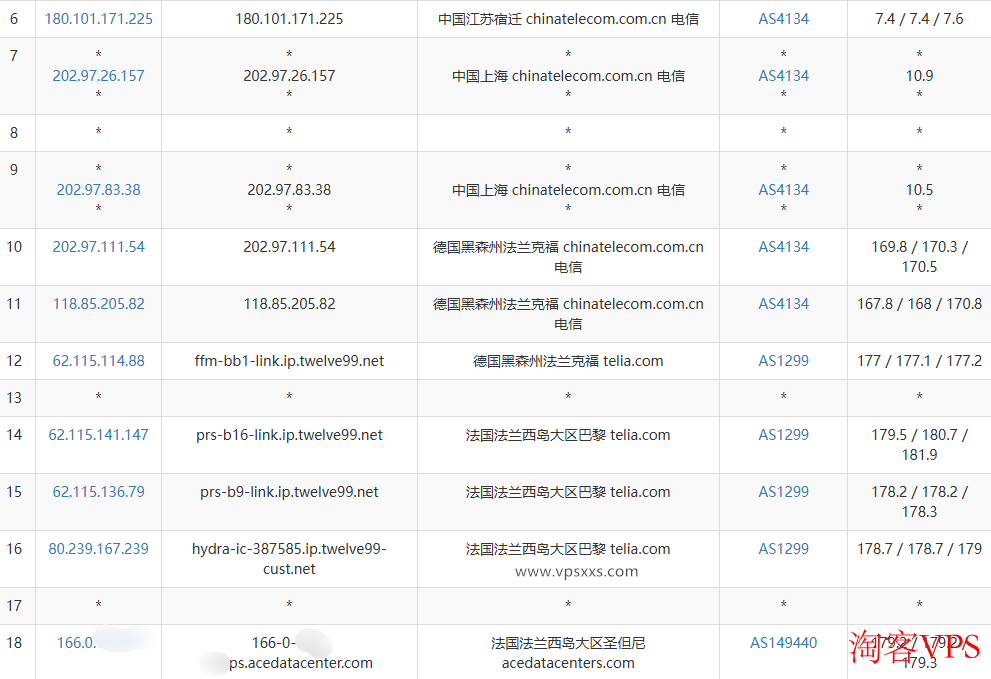This screenshot has width=991, height=679.
Task: Select latency value 10.5 in hop 9
Action: 919,190
